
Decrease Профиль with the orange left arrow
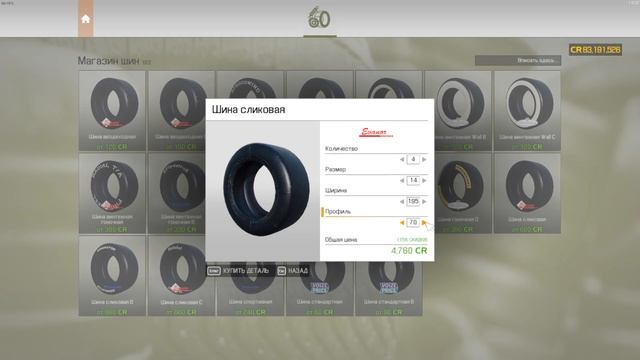[x=402, y=223]
